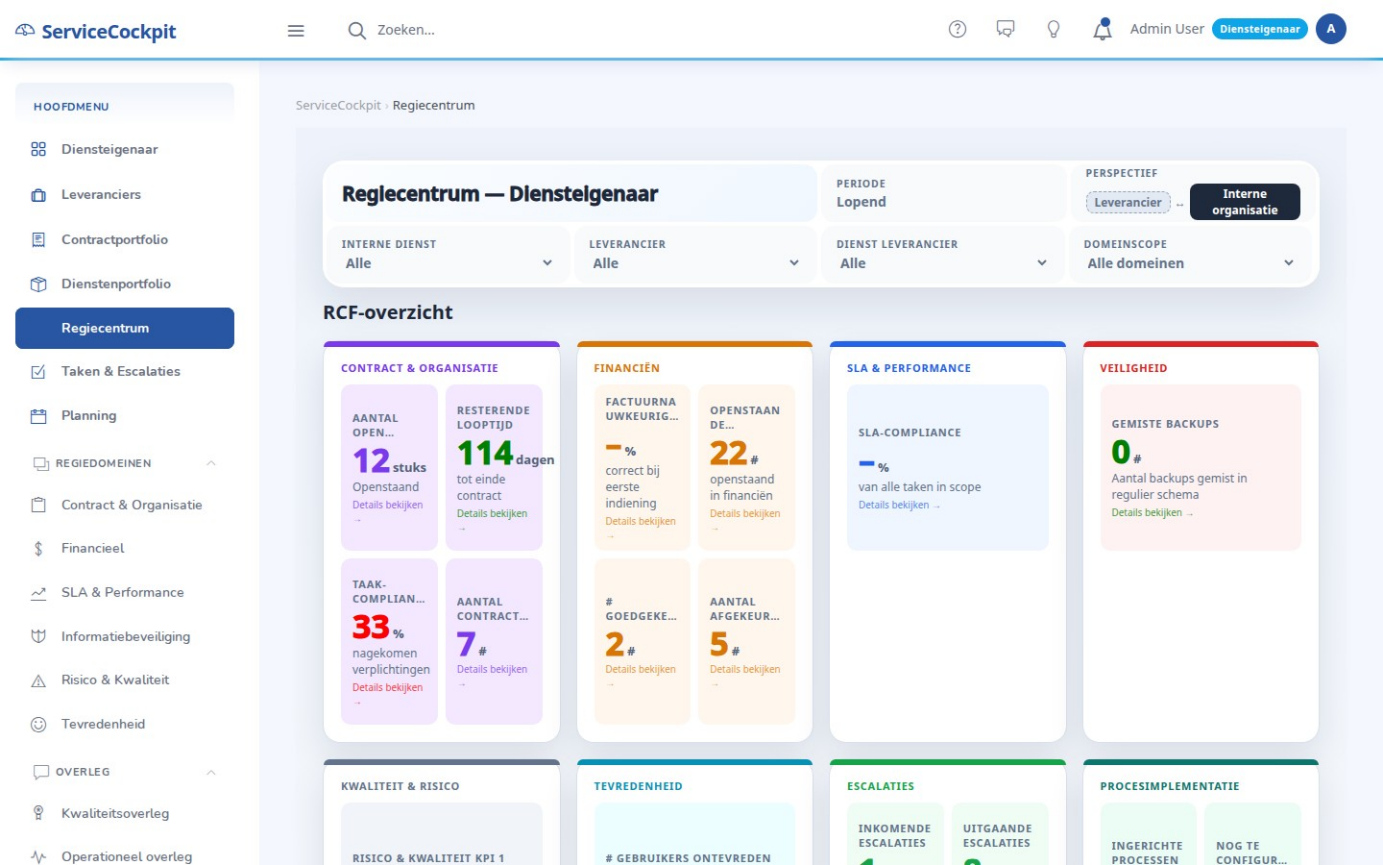The width and height of the screenshot is (1383, 865).
Task: Click the ServiceCockpit logo
Action: 96,31
